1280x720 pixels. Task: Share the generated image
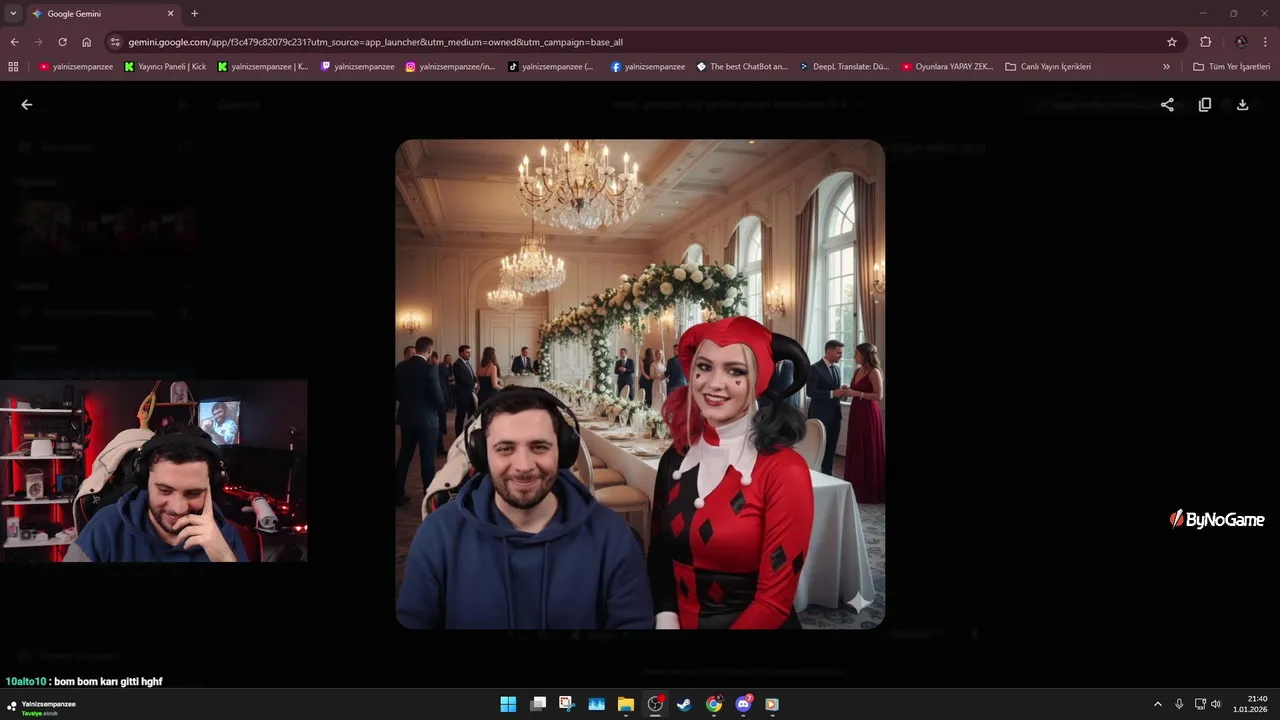pos(1167,104)
